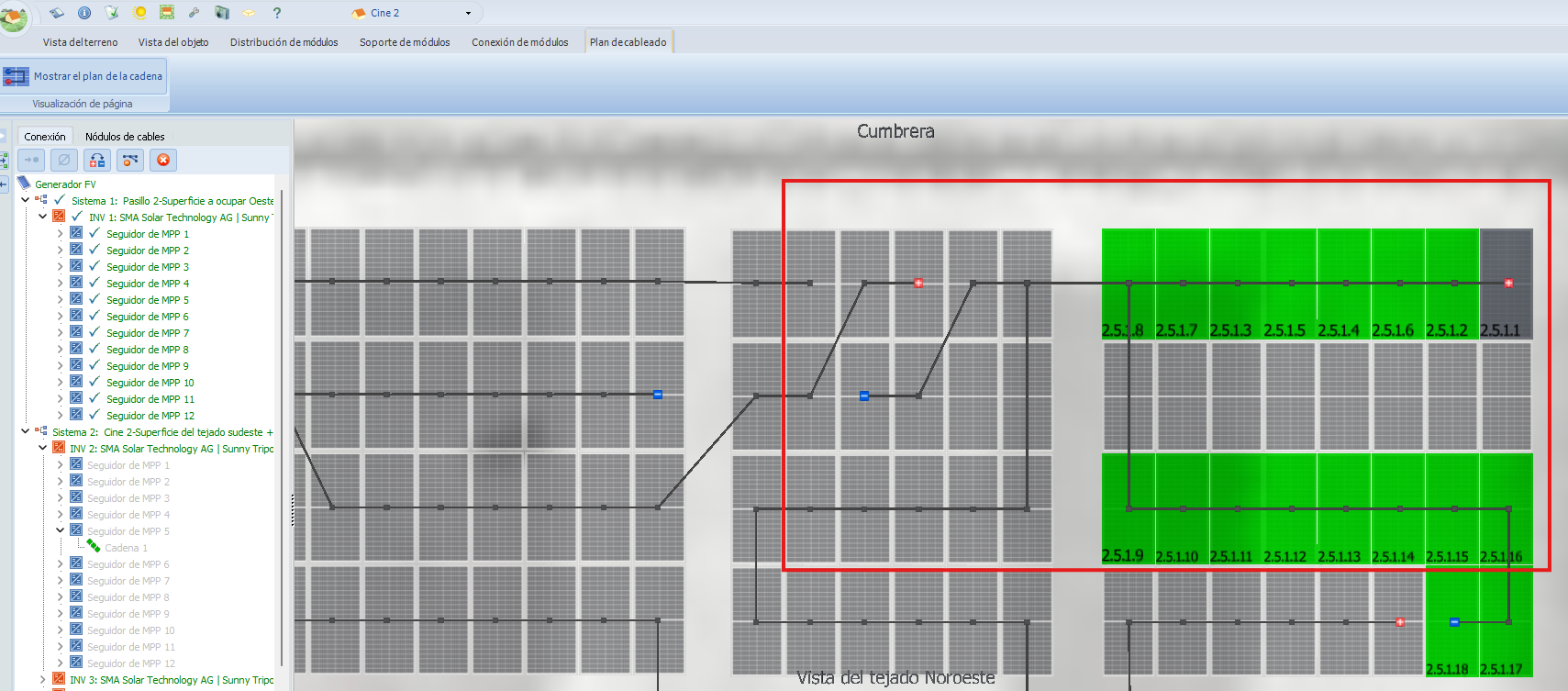1568x691 pixels.
Task: Expand the INV 3 tree node
Action: [42, 679]
